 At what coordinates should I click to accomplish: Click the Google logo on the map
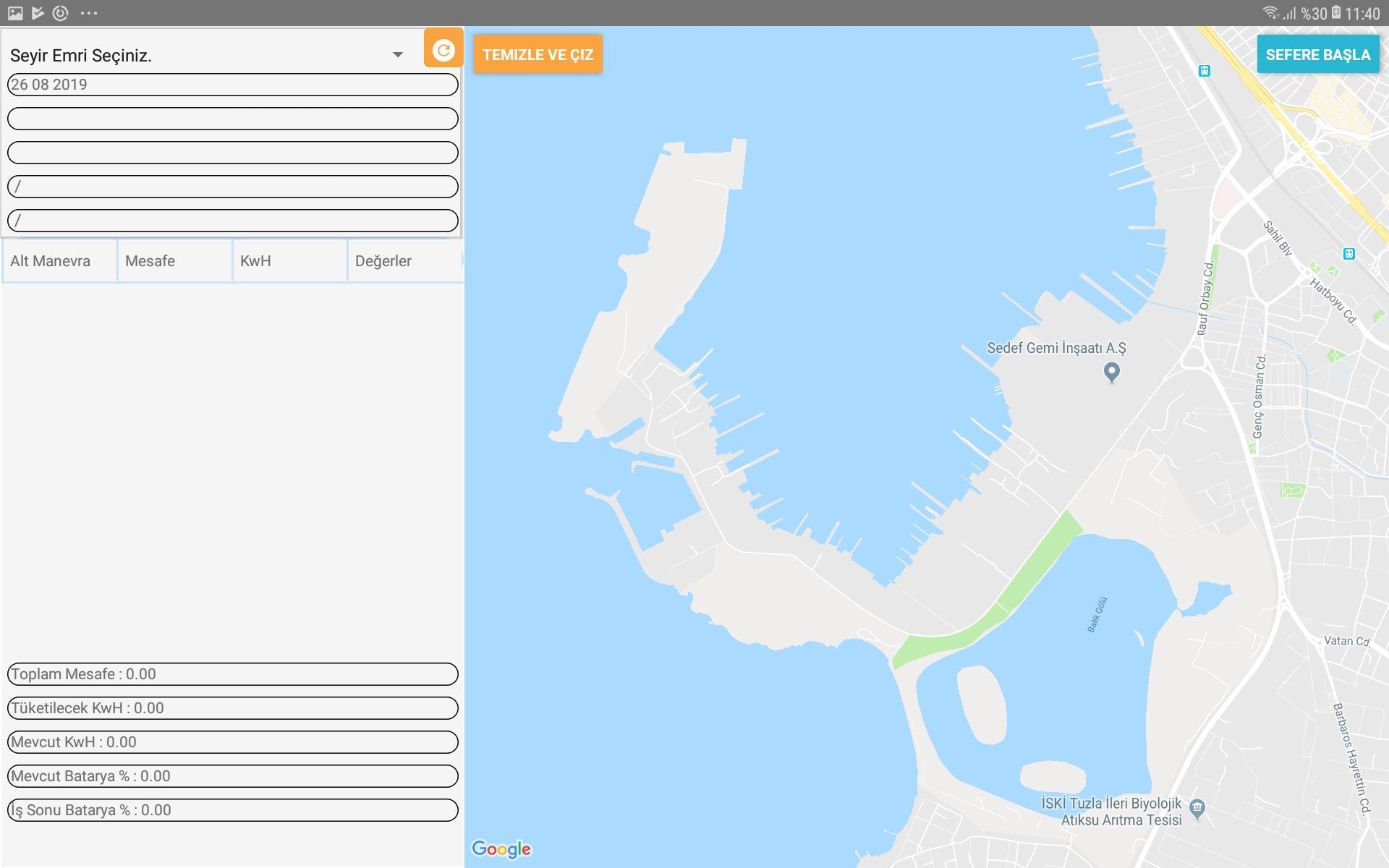tap(501, 848)
